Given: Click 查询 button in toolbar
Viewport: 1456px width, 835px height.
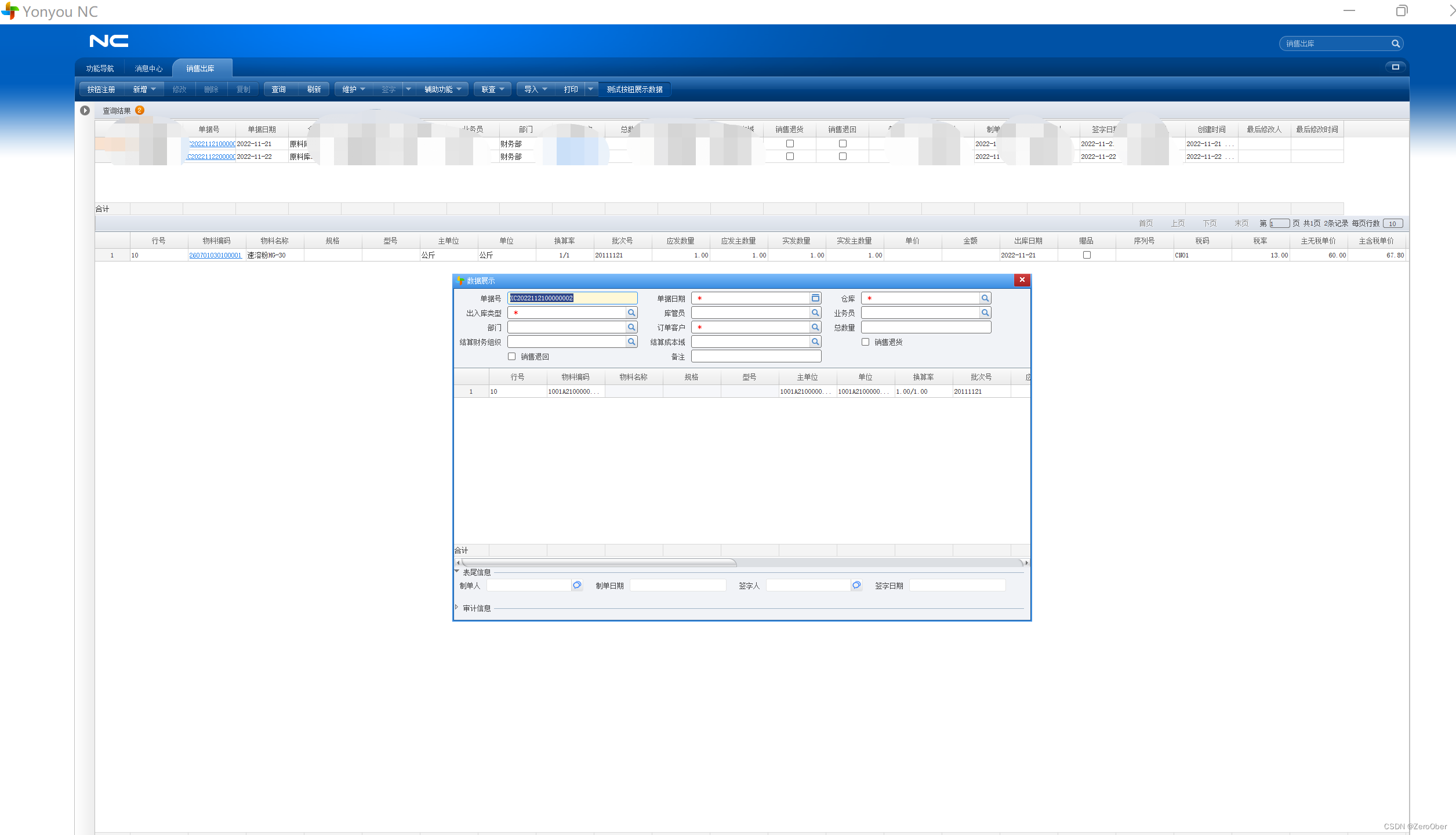Looking at the screenshot, I should click(x=279, y=89).
